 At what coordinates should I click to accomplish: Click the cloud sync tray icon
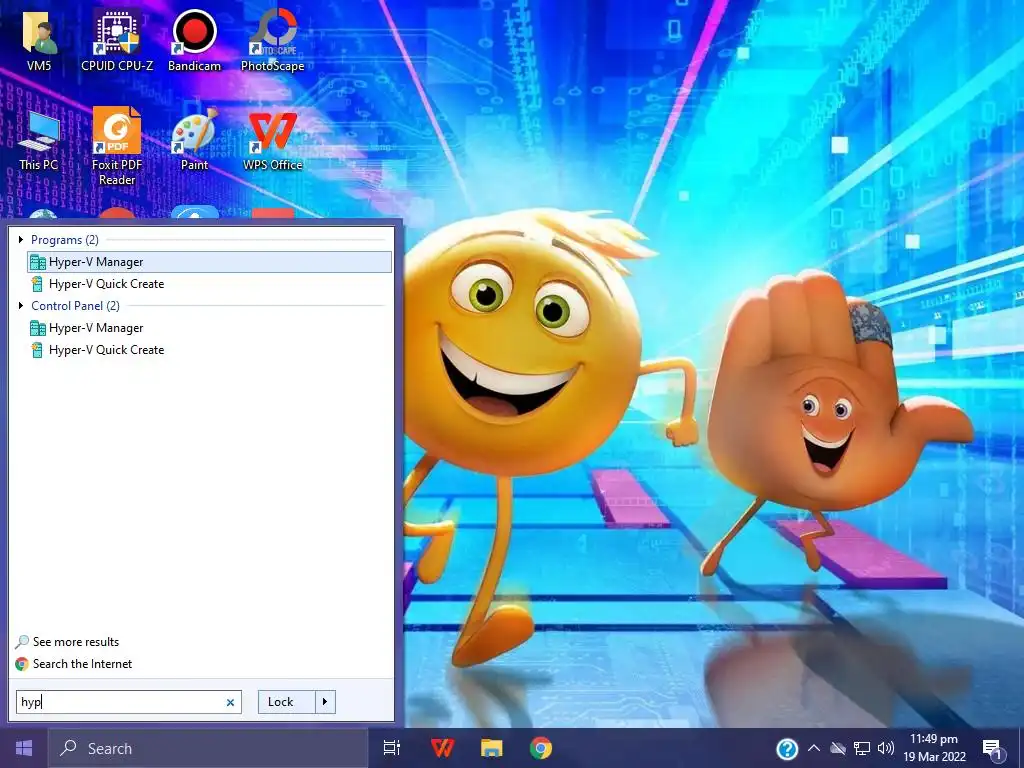[x=838, y=748]
